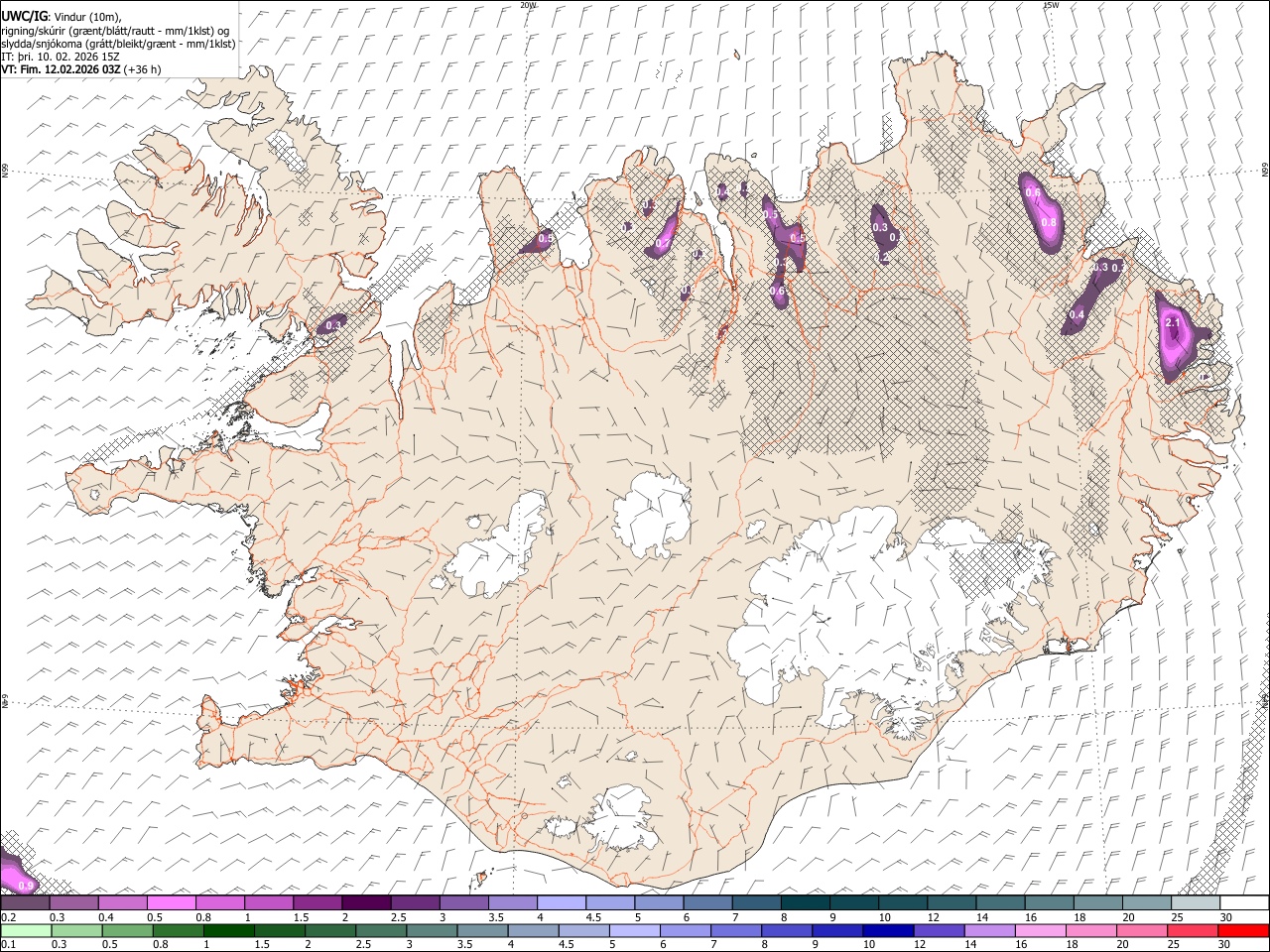Click upper legend swatch starting at 25
This screenshot has height=952, width=1270.
pyautogui.click(x=1196, y=903)
